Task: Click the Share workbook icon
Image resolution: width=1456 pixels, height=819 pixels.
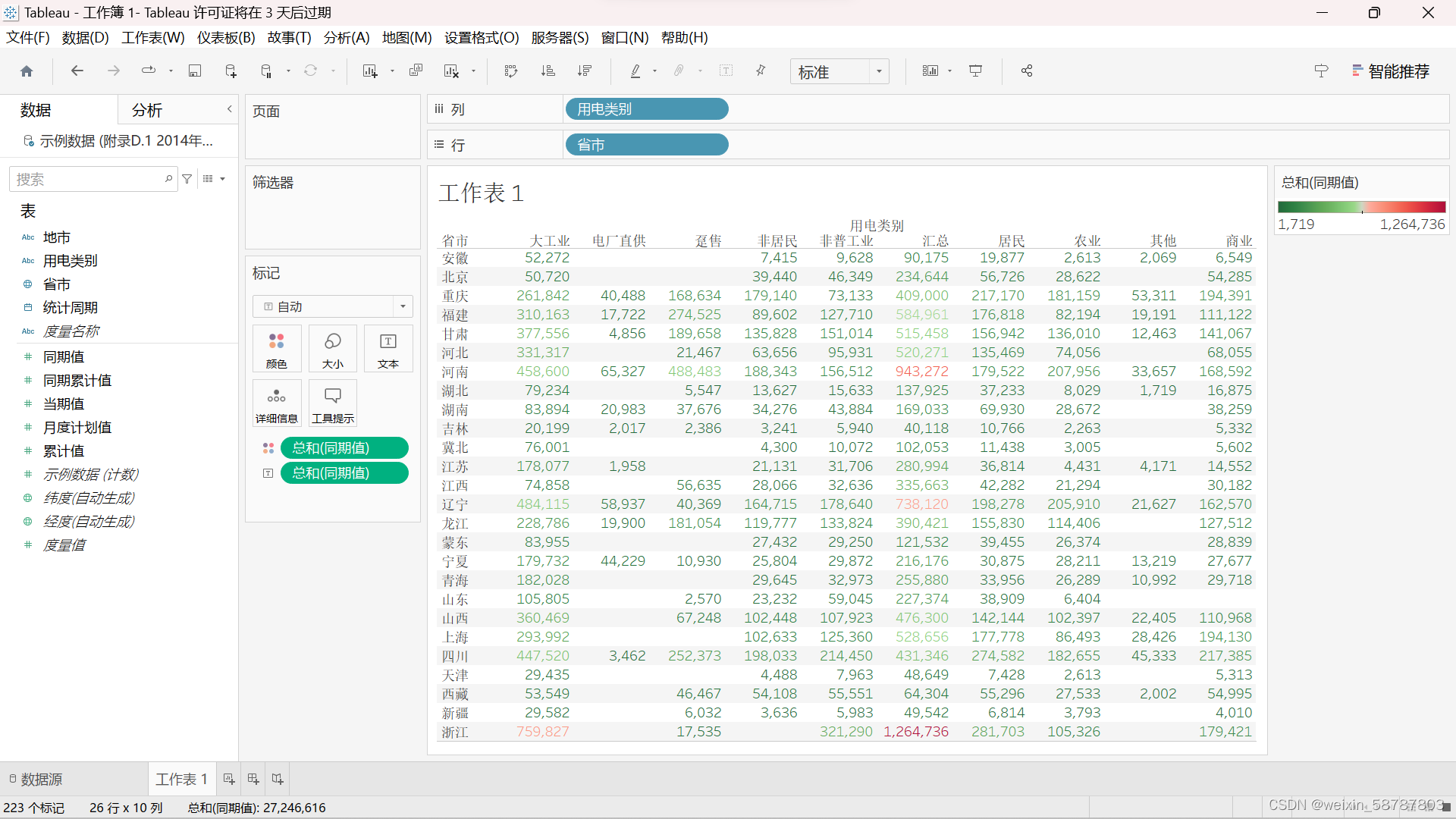Action: tap(1027, 71)
